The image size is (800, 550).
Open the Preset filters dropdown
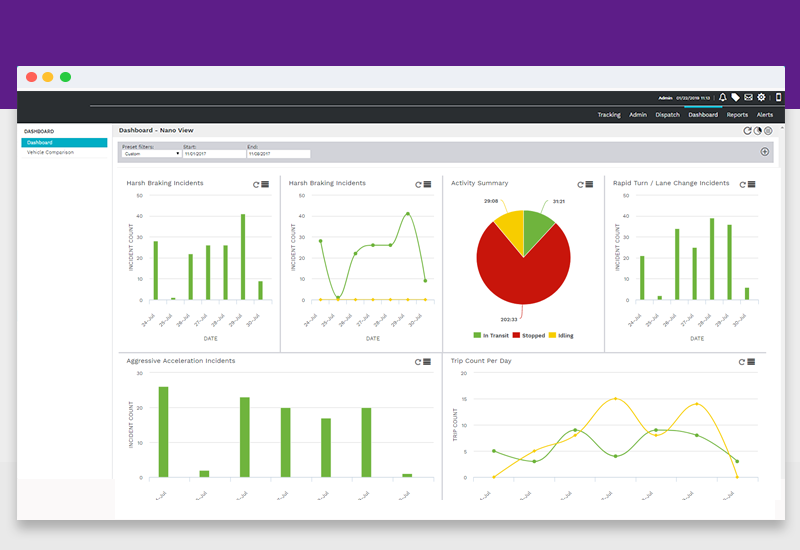coord(152,154)
